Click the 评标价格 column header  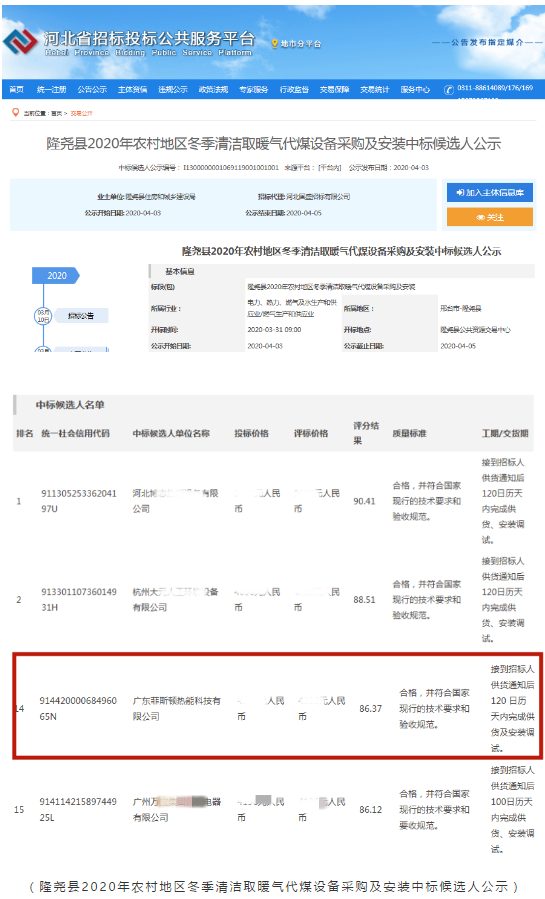[x=311, y=433]
